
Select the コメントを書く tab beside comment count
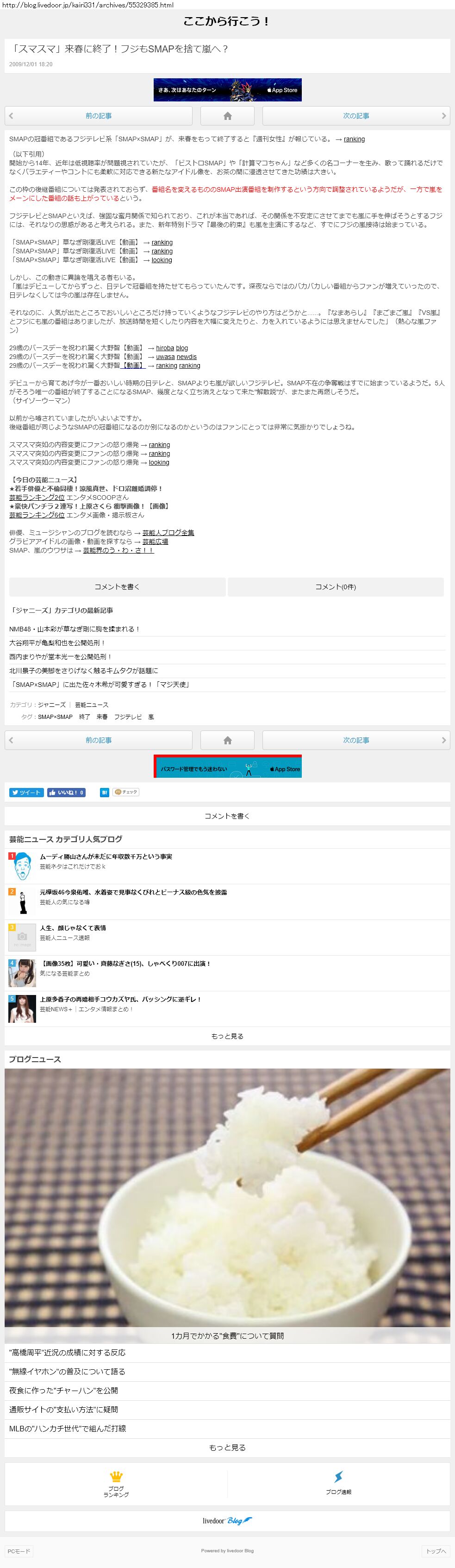pyautogui.click(x=118, y=587)
